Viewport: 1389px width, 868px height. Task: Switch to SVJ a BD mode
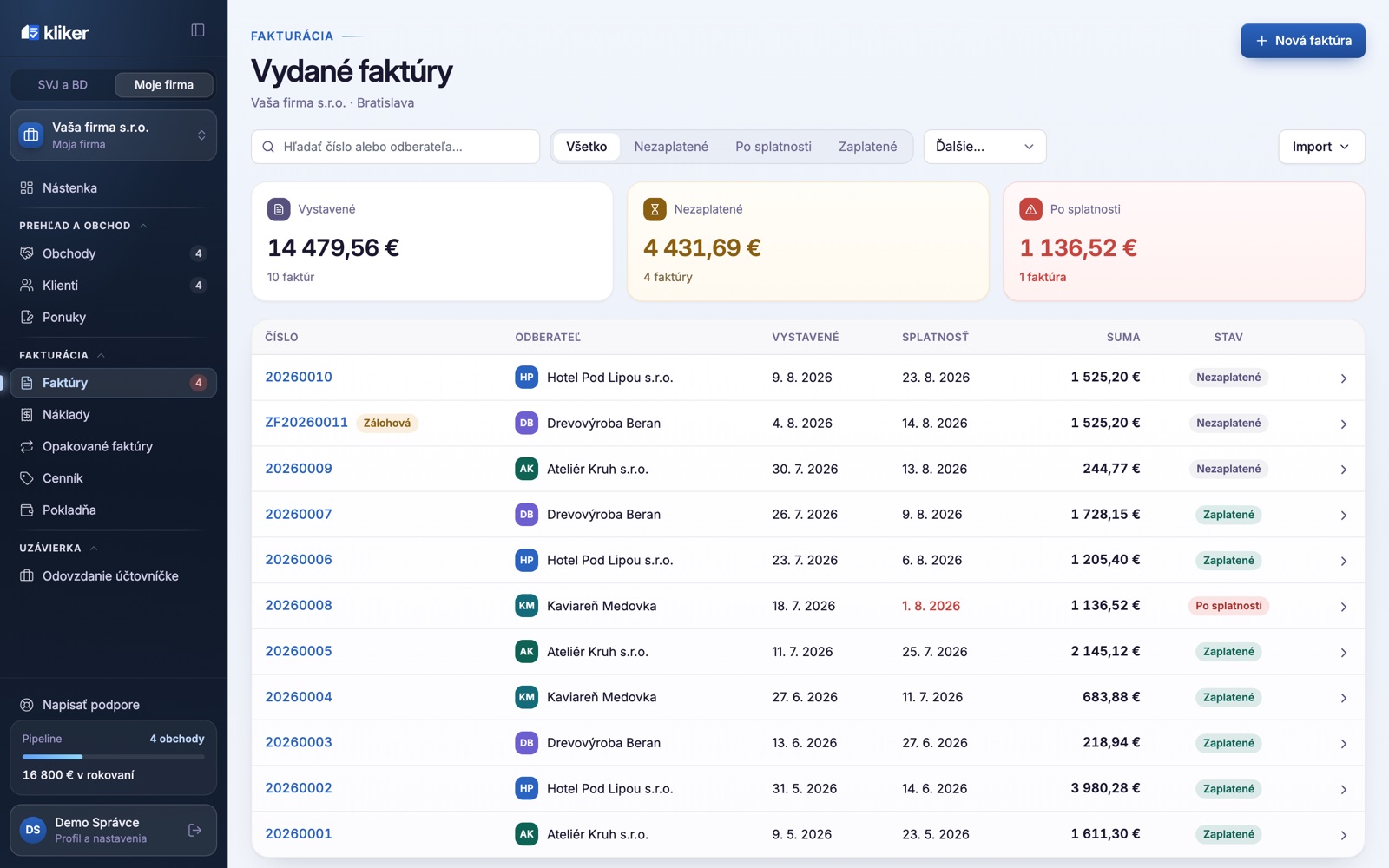[63, 84]
